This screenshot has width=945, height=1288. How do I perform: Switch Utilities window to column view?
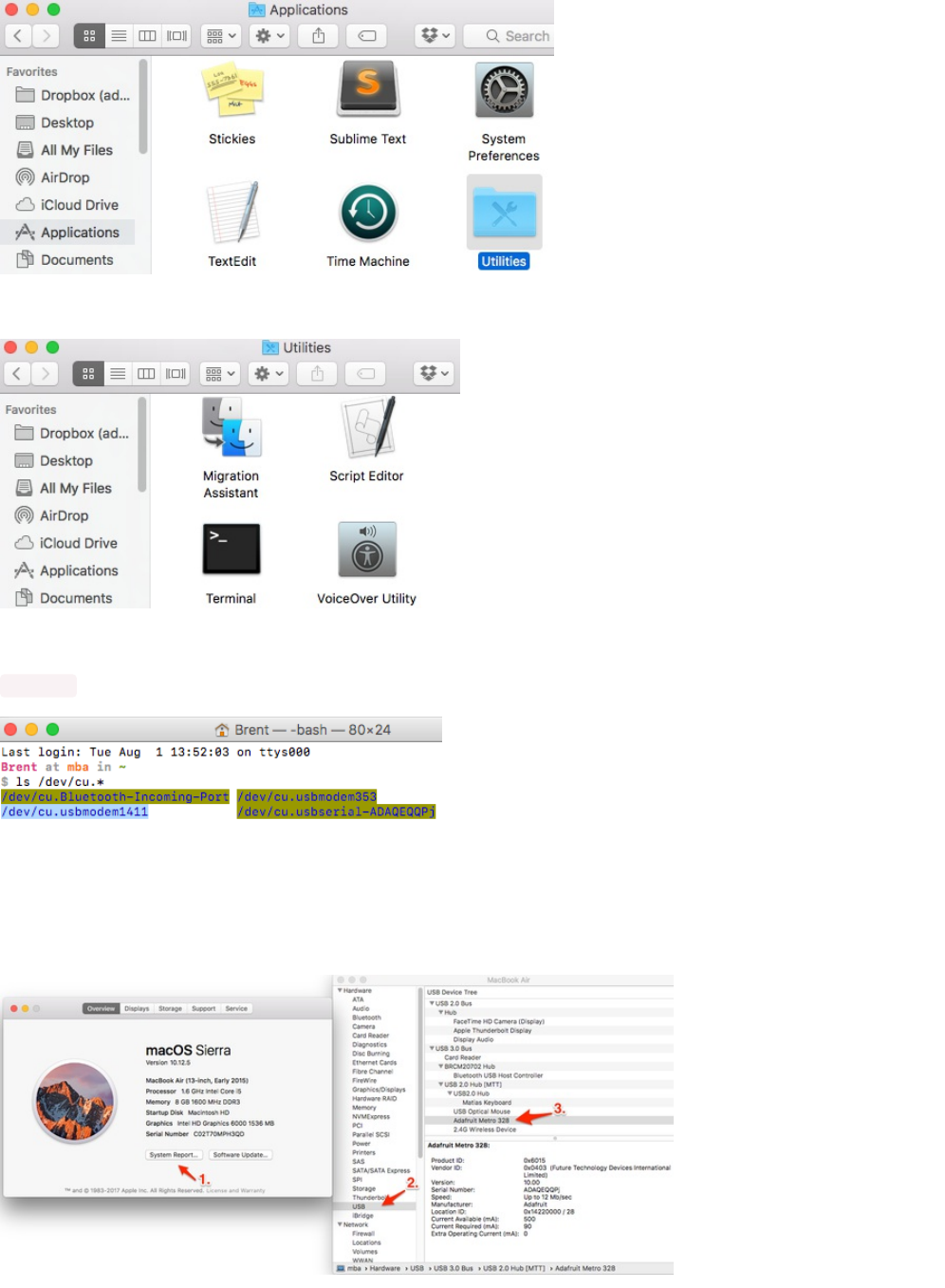146,374
